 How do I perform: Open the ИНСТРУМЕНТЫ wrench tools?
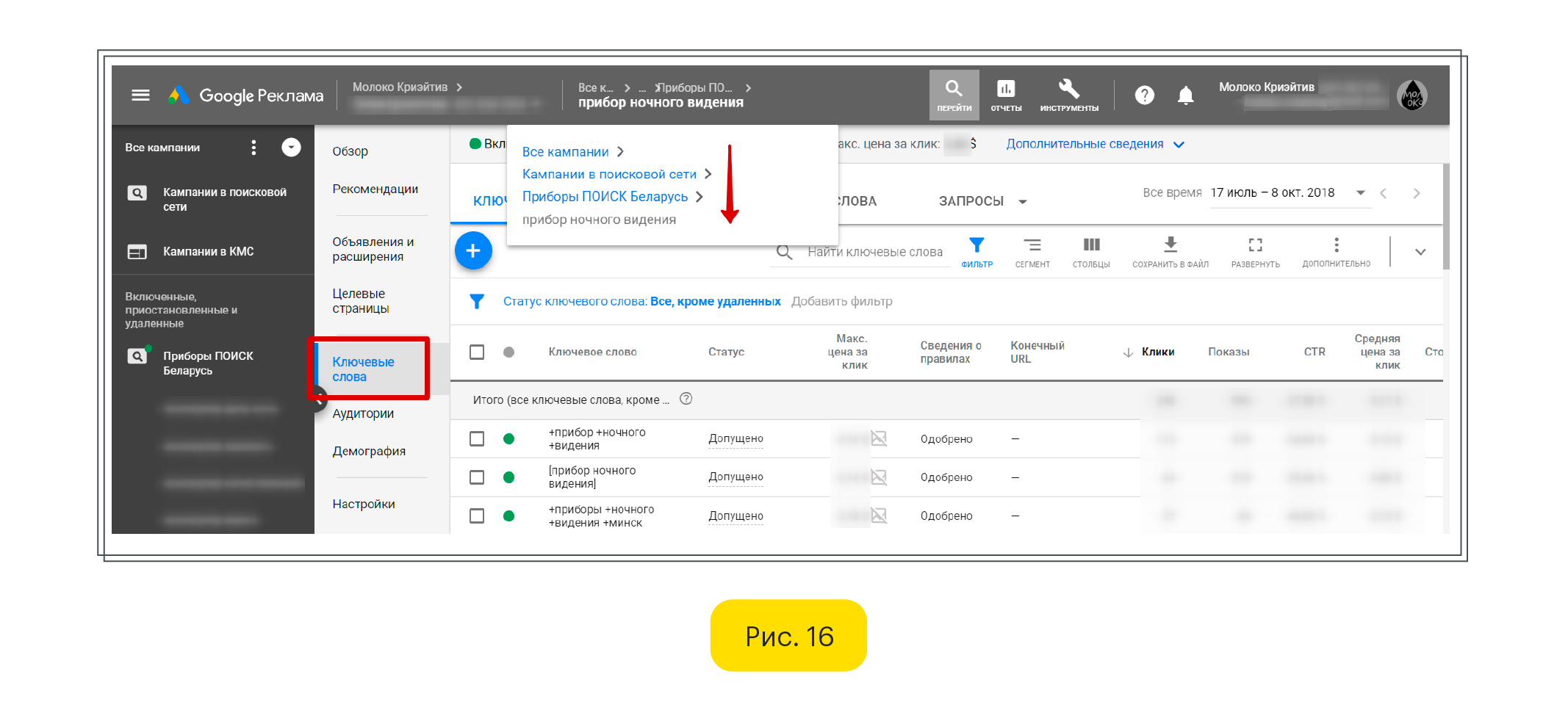click(1068, 95)
